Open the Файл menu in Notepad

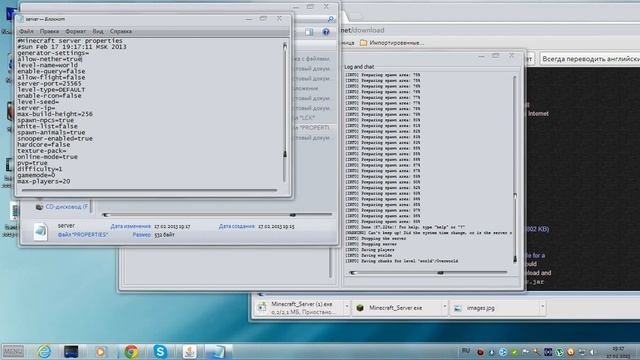[26, 31]
